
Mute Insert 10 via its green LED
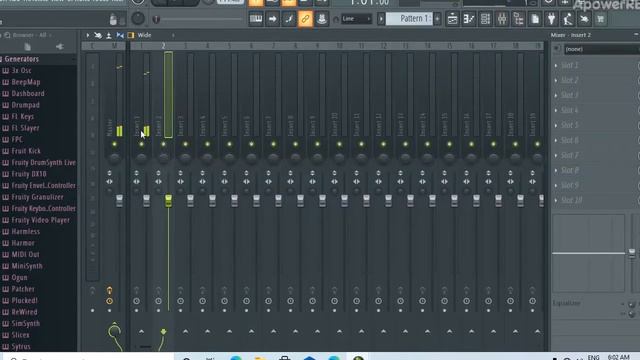coord(339,144)
